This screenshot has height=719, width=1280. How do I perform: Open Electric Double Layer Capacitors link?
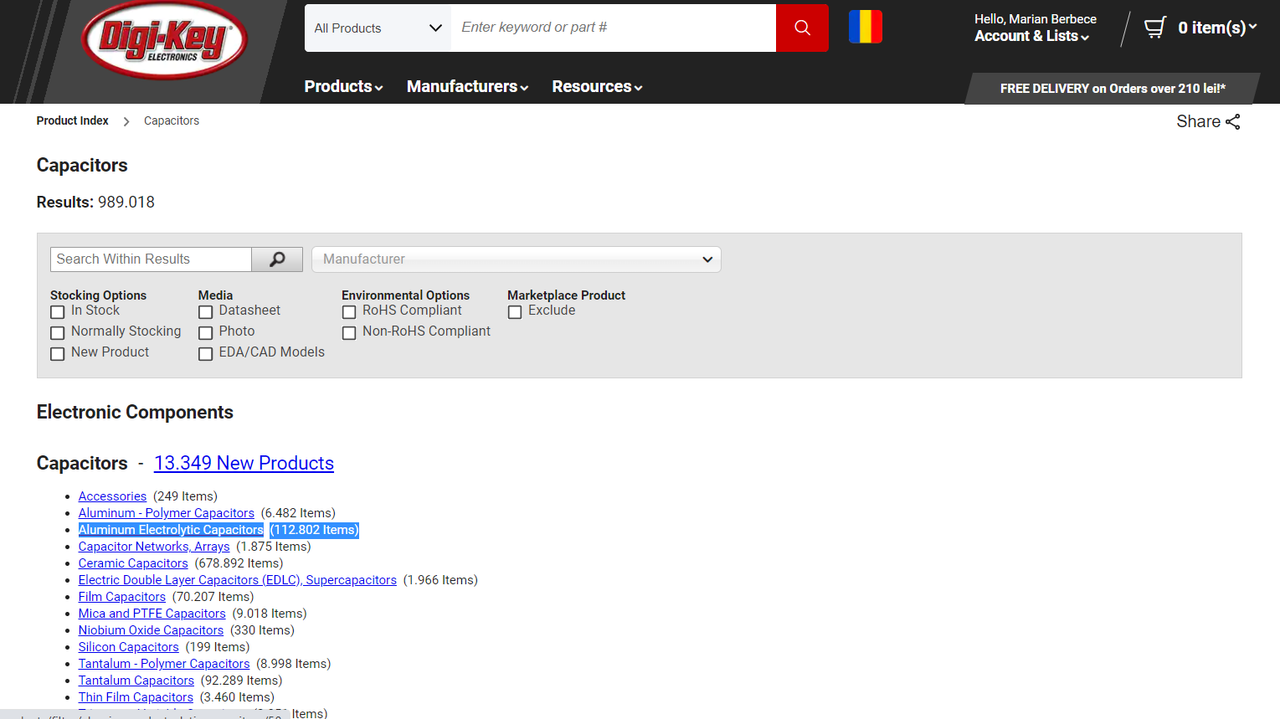237,580
